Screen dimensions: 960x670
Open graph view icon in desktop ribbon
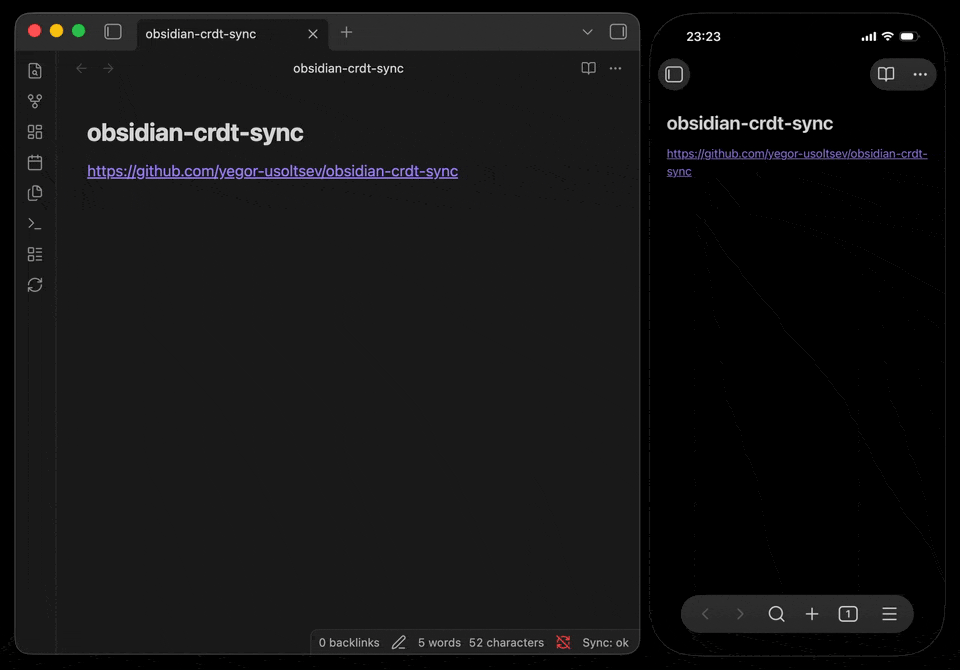click(x=35, y=101)
